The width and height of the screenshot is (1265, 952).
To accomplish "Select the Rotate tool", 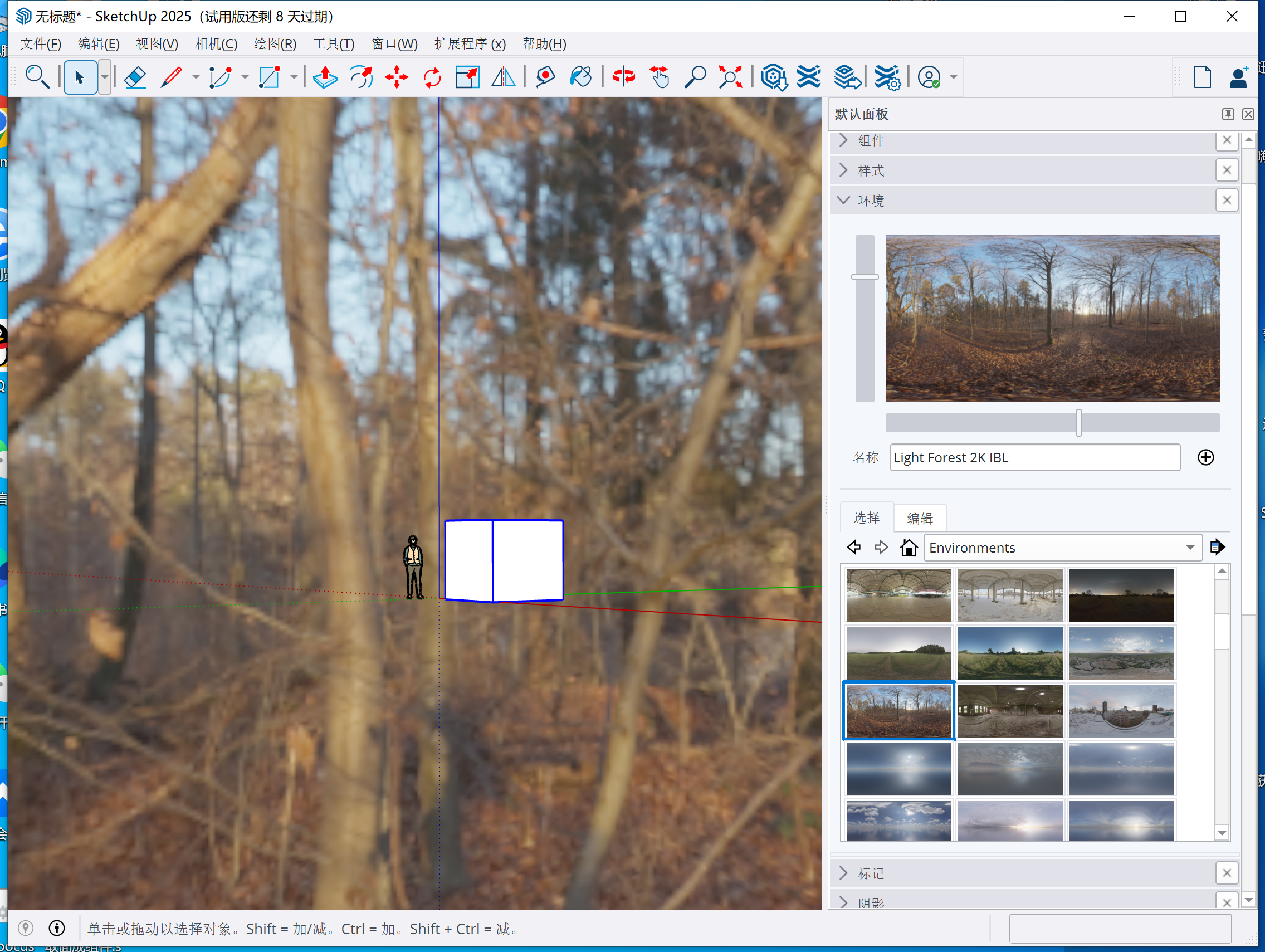I will 432,77.
